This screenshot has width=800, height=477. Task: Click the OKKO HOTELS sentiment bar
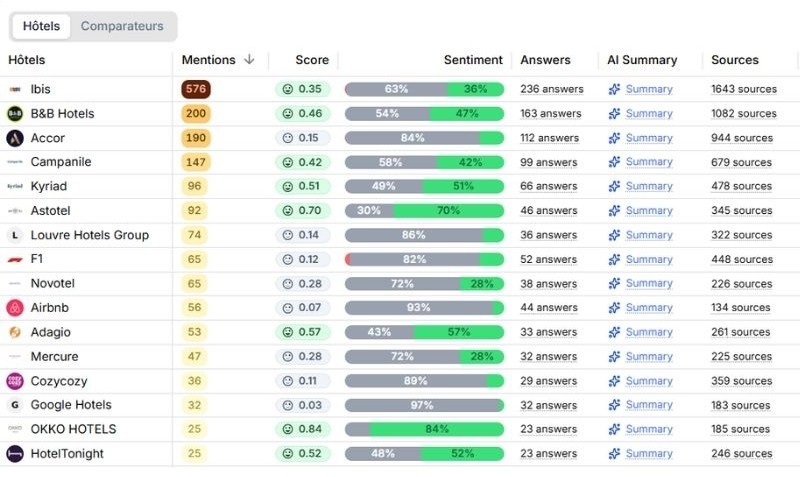pos(424,429)
